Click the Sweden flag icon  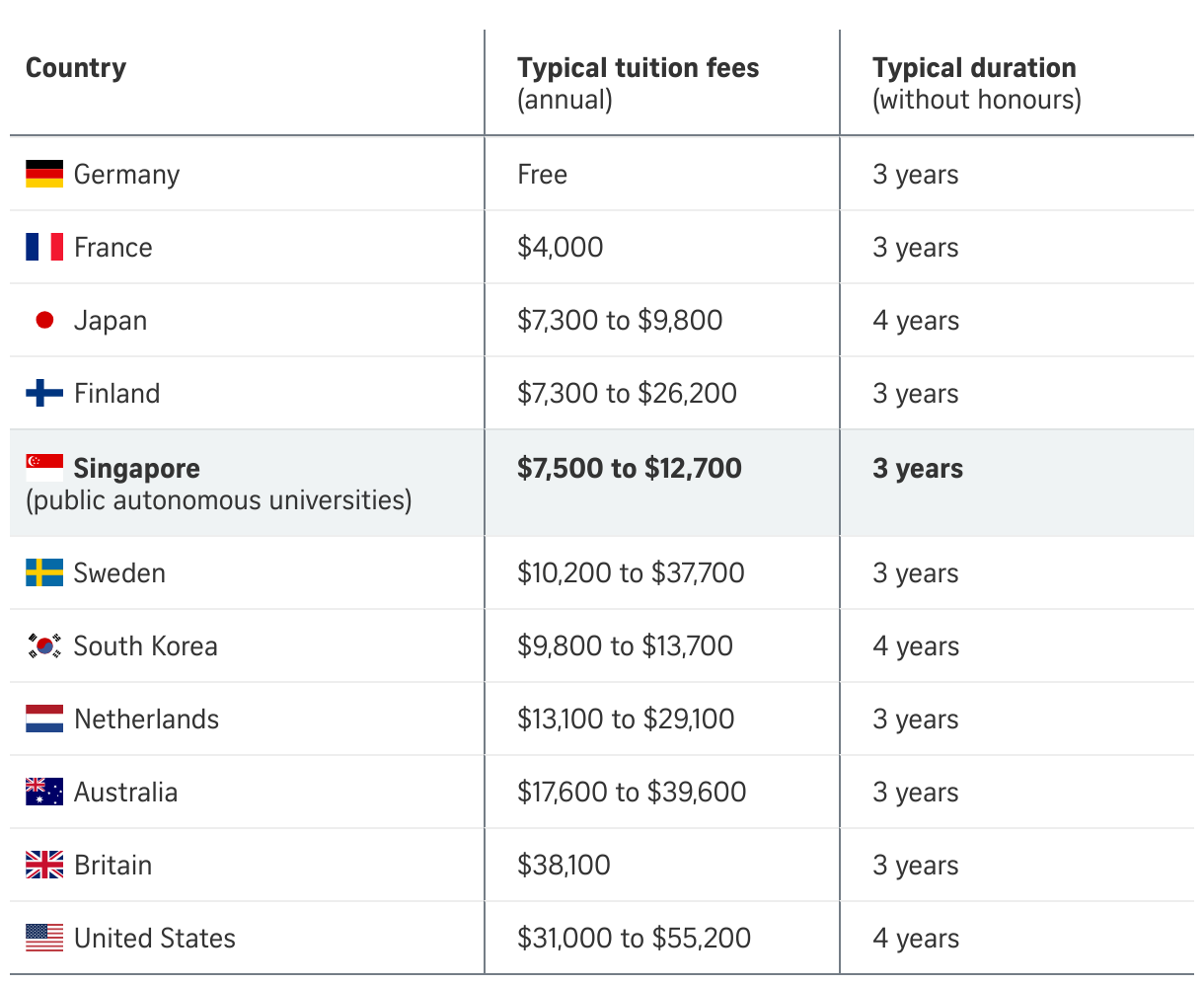coord(44,572)
